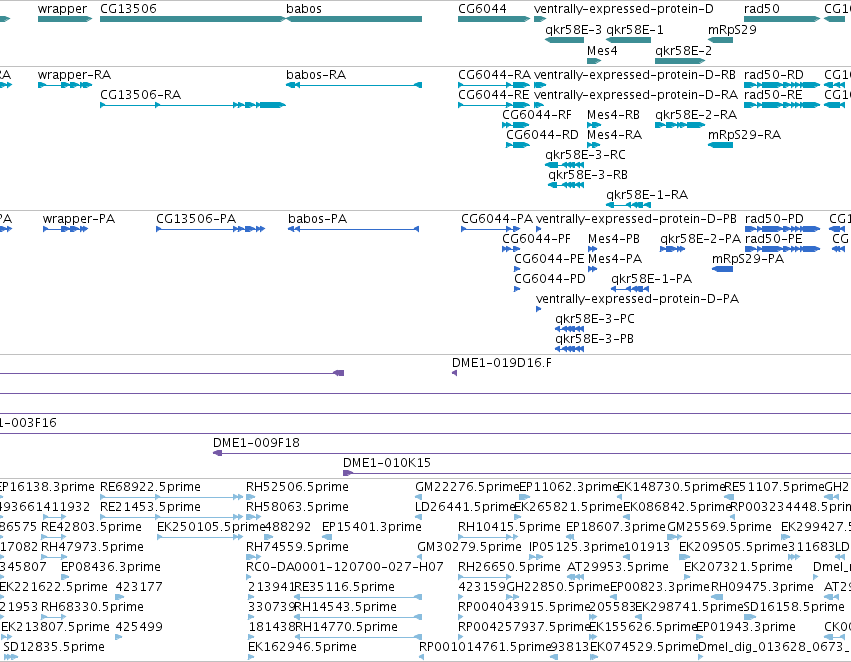Select the Mes4 gene glyph
Image resolution: width=851 pixels, height=662 pixels.
[x=594, y=61]
